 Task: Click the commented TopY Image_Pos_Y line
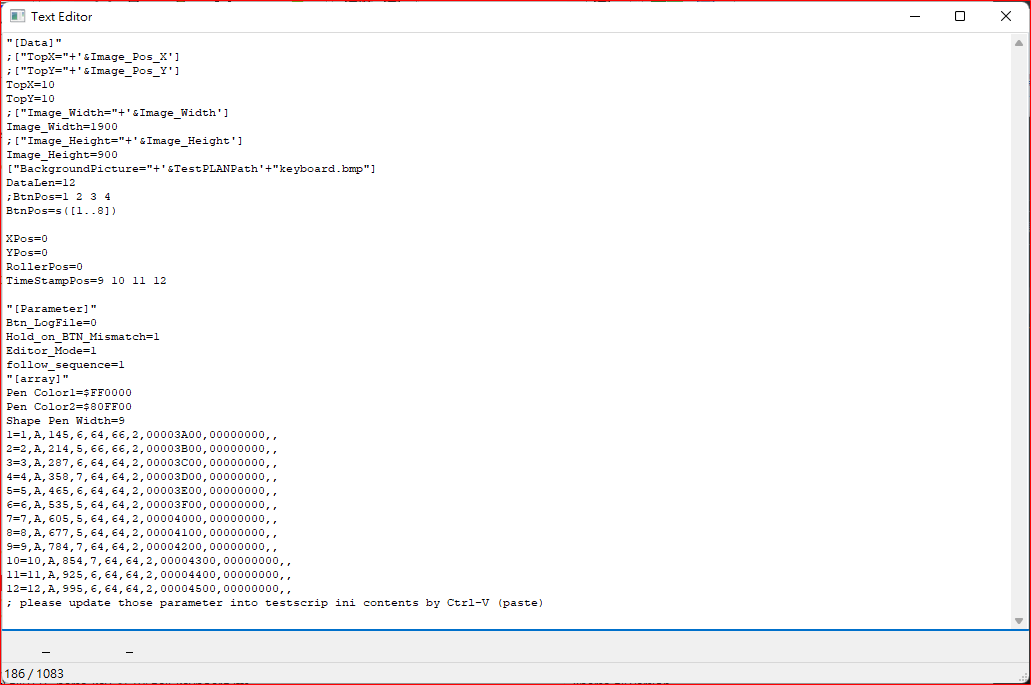tap(93, 71)
